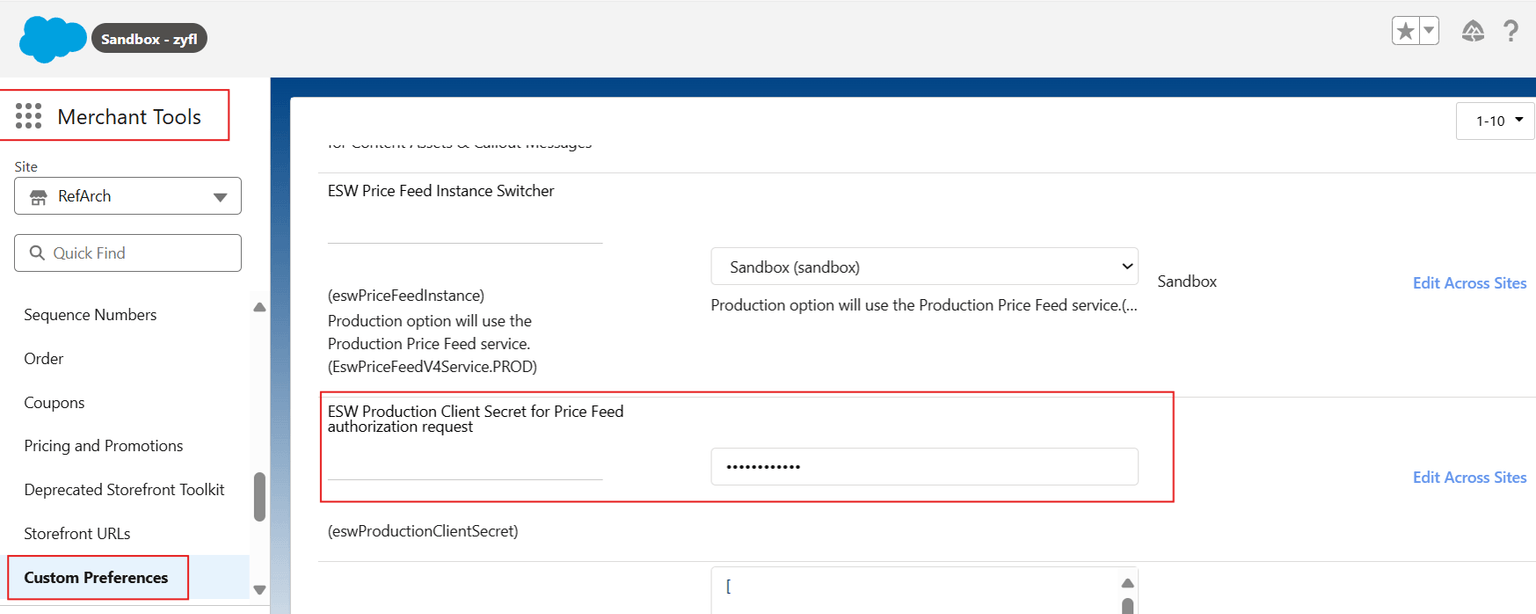Click the Merchant Tools menu title
The height and width of the screenshot is (614, 1536).
[x=129, y=117]
